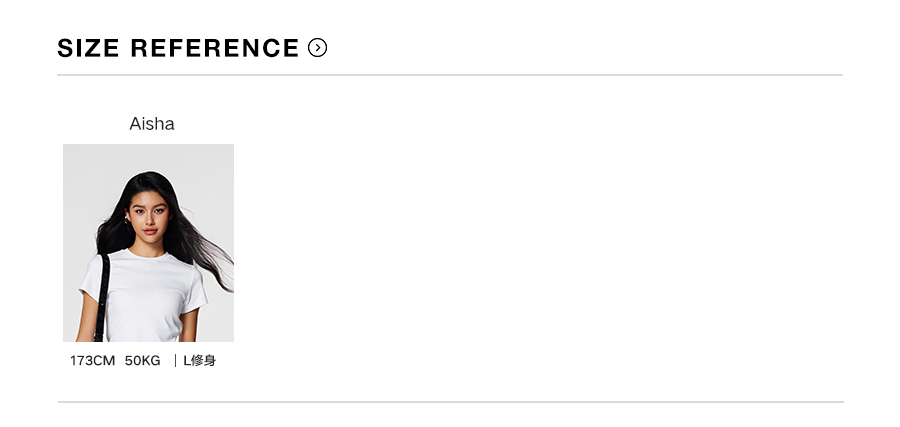This screenshot has height=427, width=900.
Task: Select the model name Aisha
Action: pyautogui.click(x=152, y=124)
